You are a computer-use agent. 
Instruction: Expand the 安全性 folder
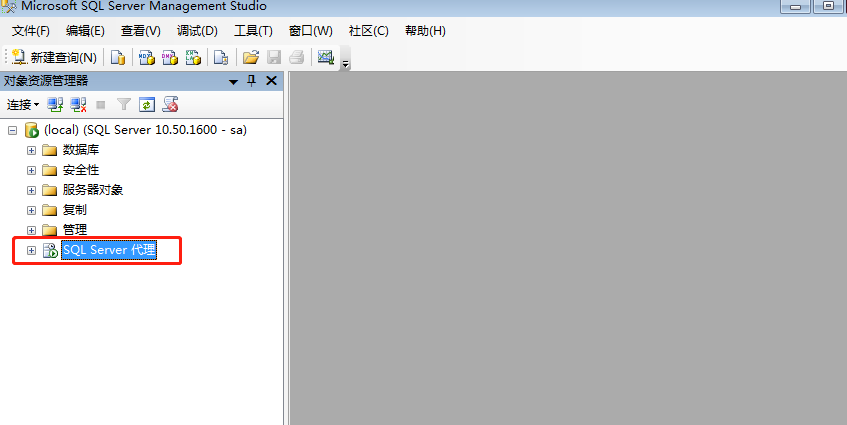coord(31,170)
